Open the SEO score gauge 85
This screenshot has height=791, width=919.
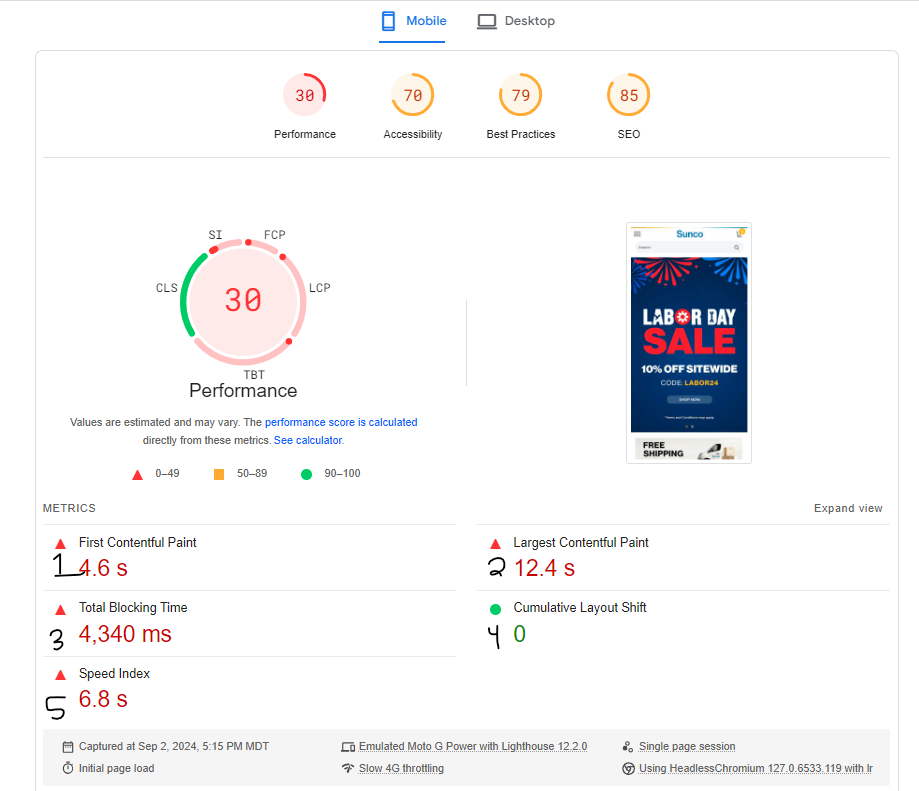click(x=628, y=95)
